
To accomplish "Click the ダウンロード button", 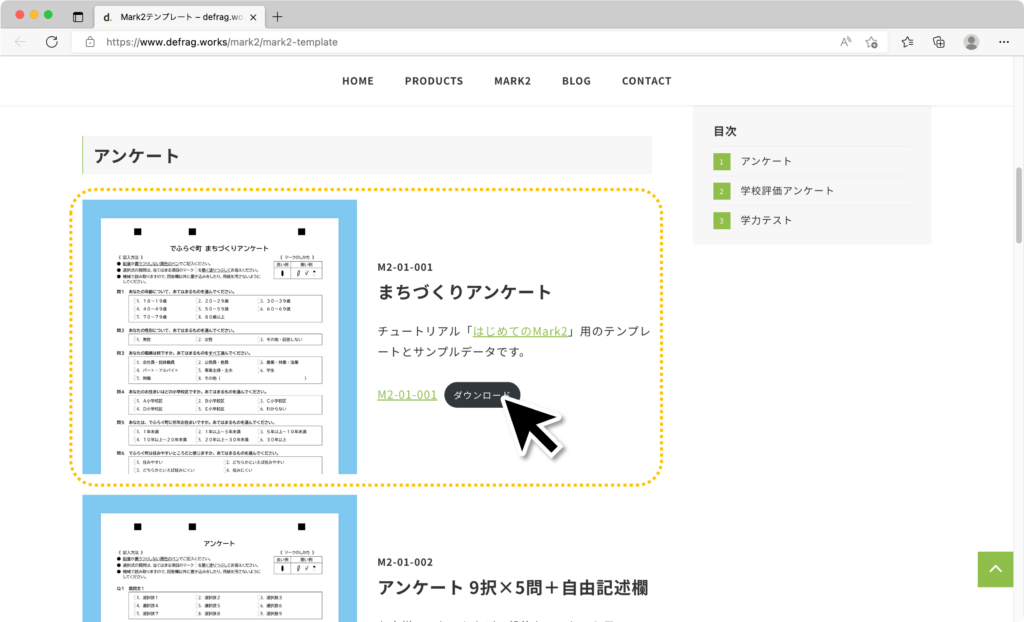I will click(482, 395).
